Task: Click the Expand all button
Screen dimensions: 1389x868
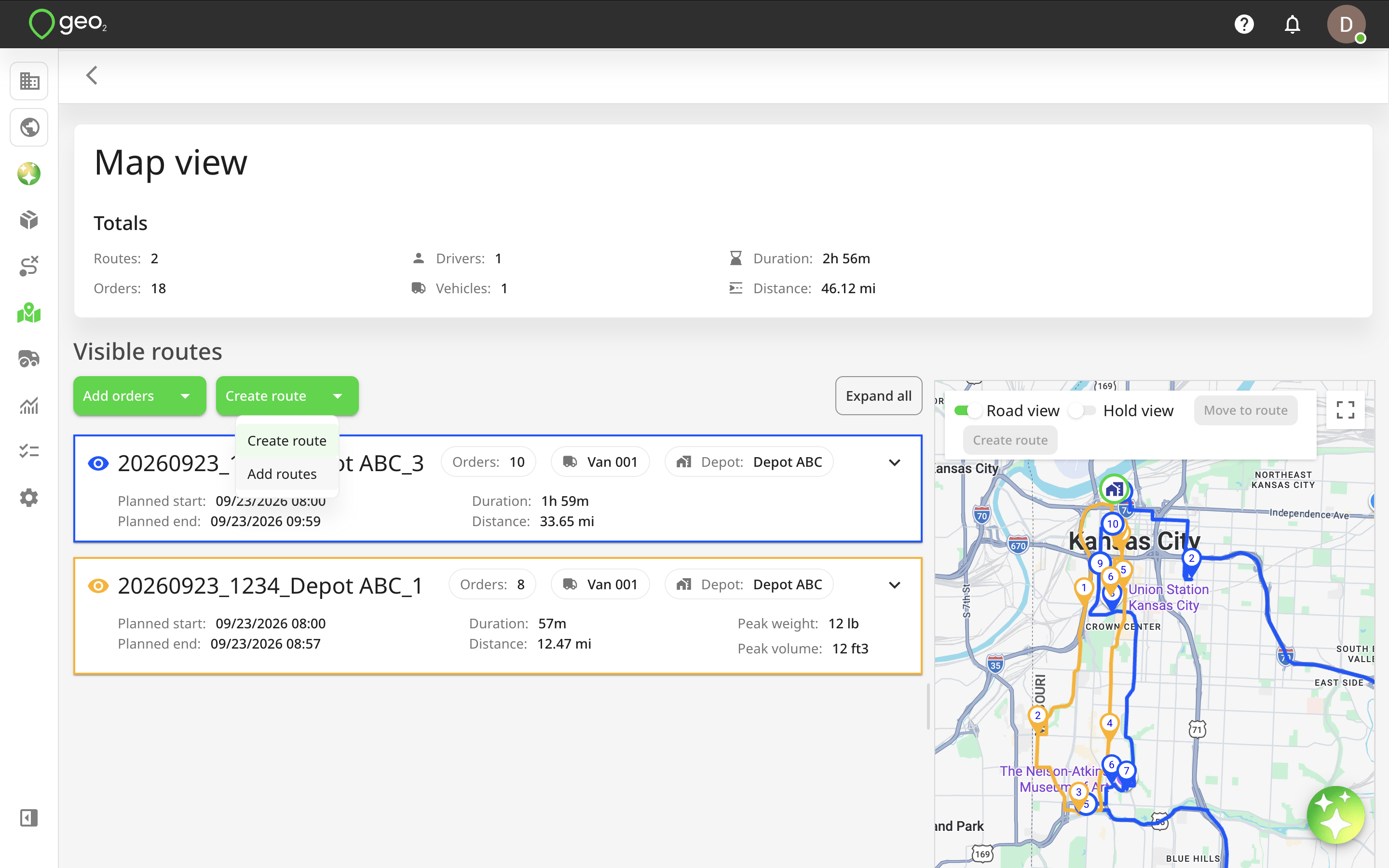Action: coord(878,396)
